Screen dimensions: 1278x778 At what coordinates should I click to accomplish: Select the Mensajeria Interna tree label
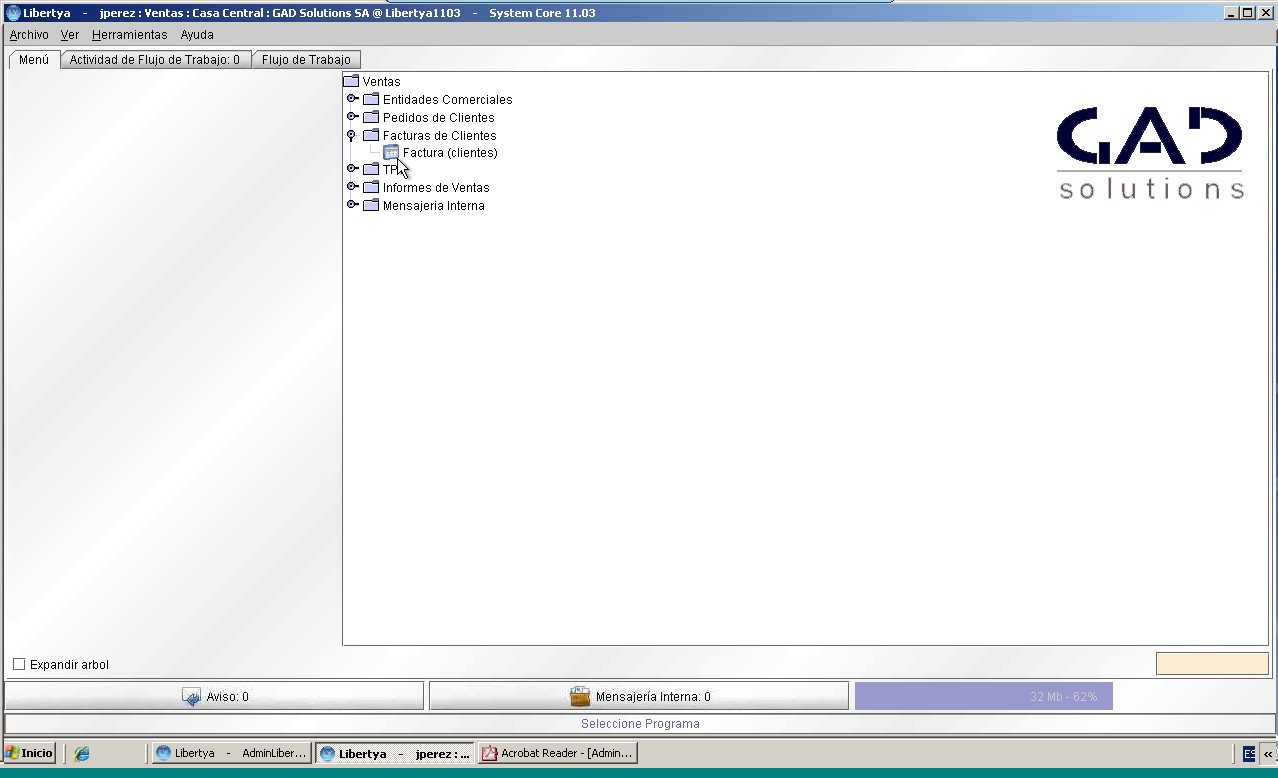[x=434, y=206]
